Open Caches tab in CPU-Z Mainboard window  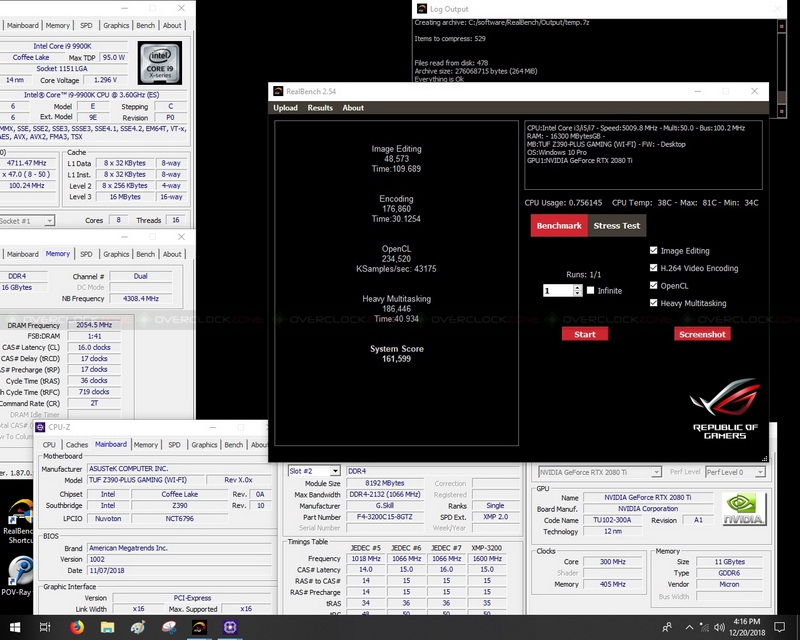(x=77, y=445)
